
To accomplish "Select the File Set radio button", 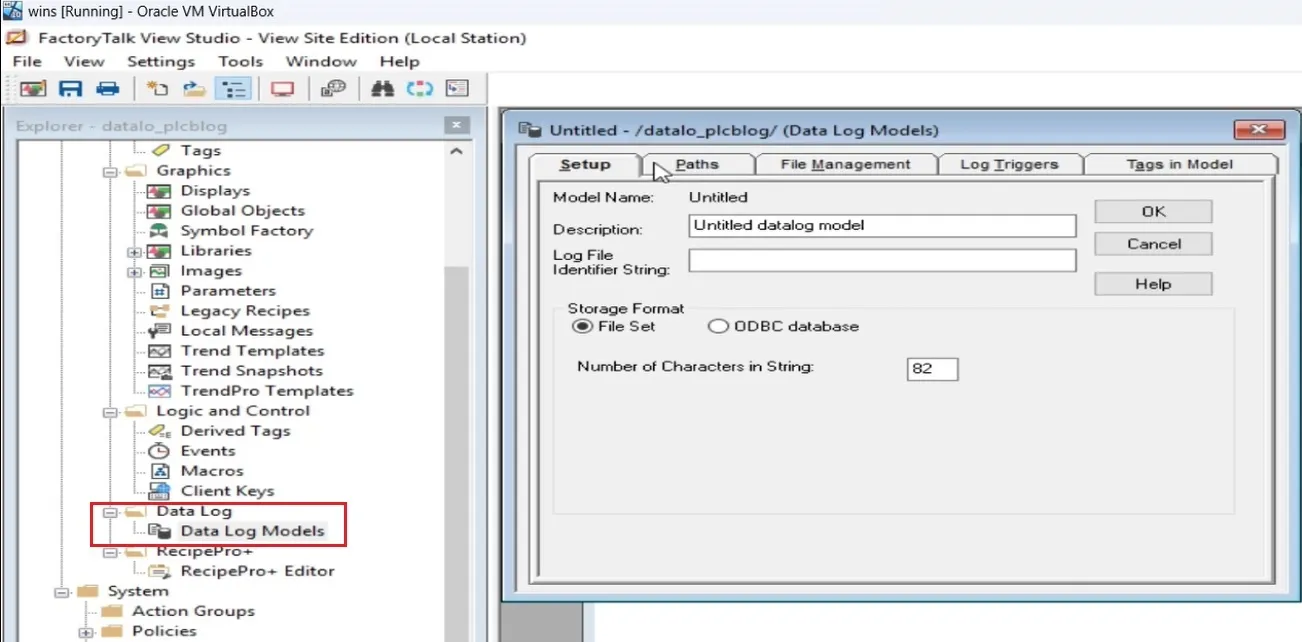I will (x=580, y=326).
